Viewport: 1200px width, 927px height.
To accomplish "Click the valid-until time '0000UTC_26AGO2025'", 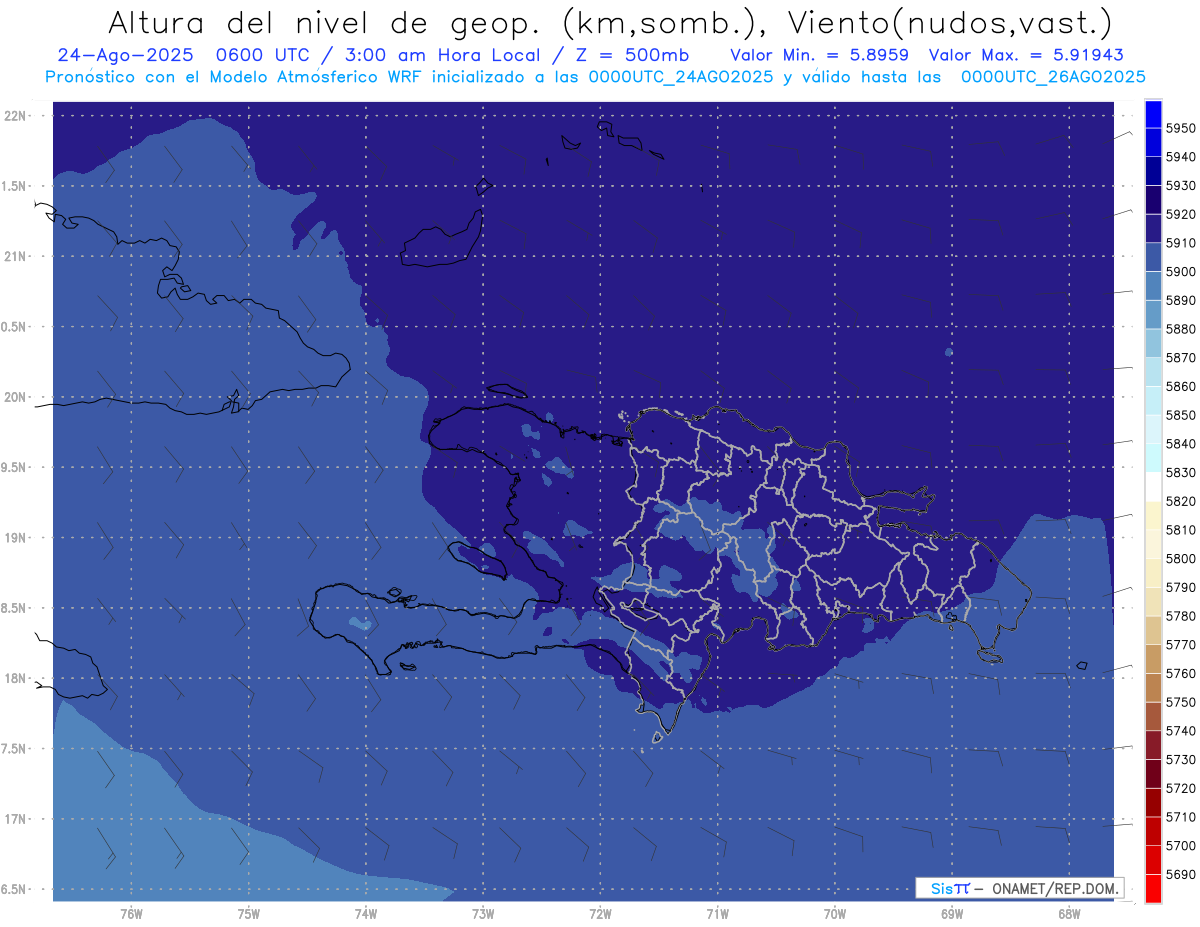I will 1053,76.
